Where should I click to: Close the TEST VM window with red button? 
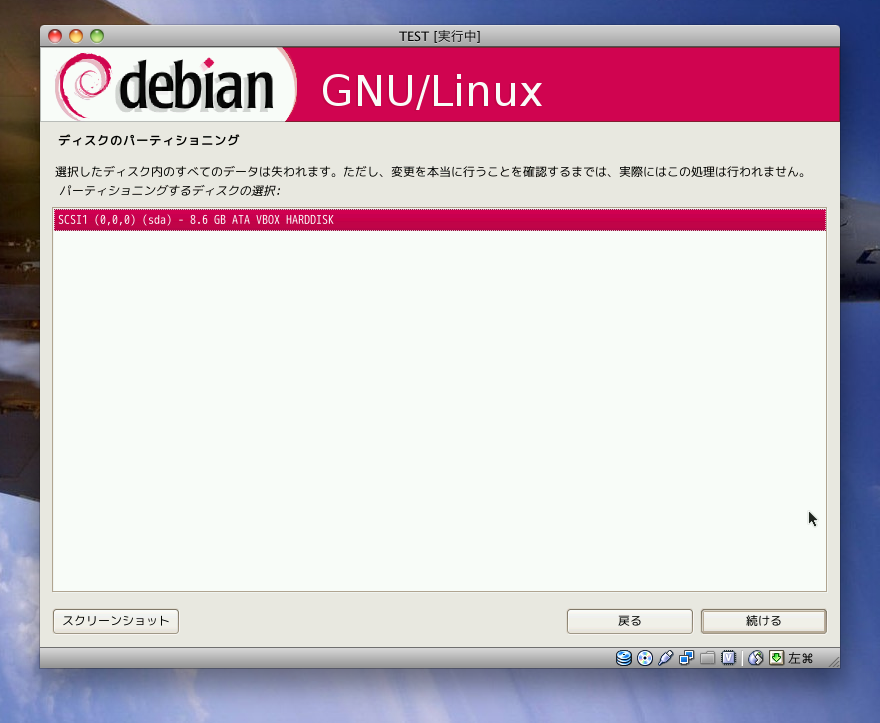pos(55,36)
